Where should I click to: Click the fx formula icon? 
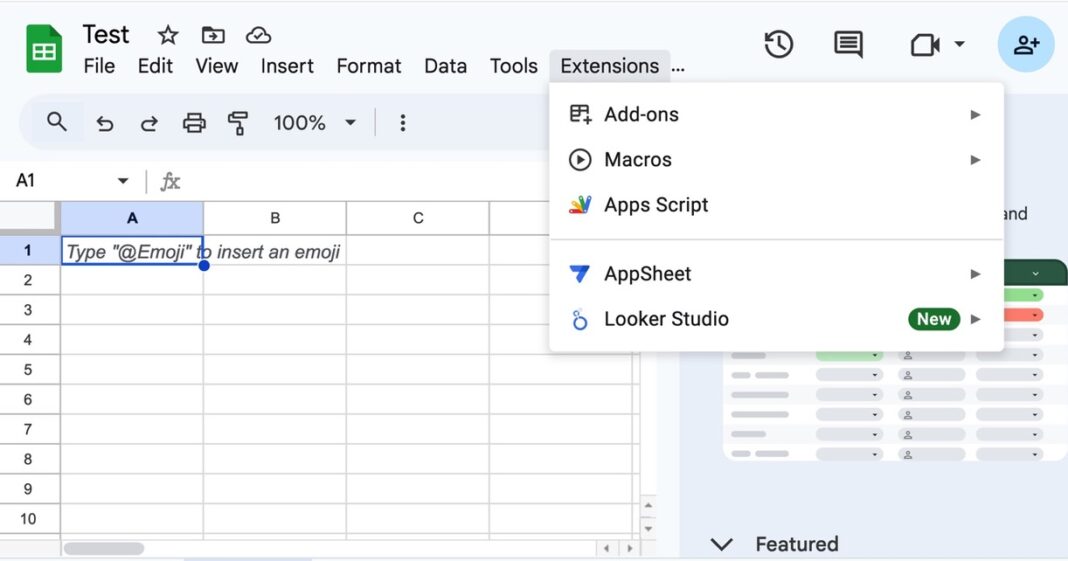tap(170, 181)
